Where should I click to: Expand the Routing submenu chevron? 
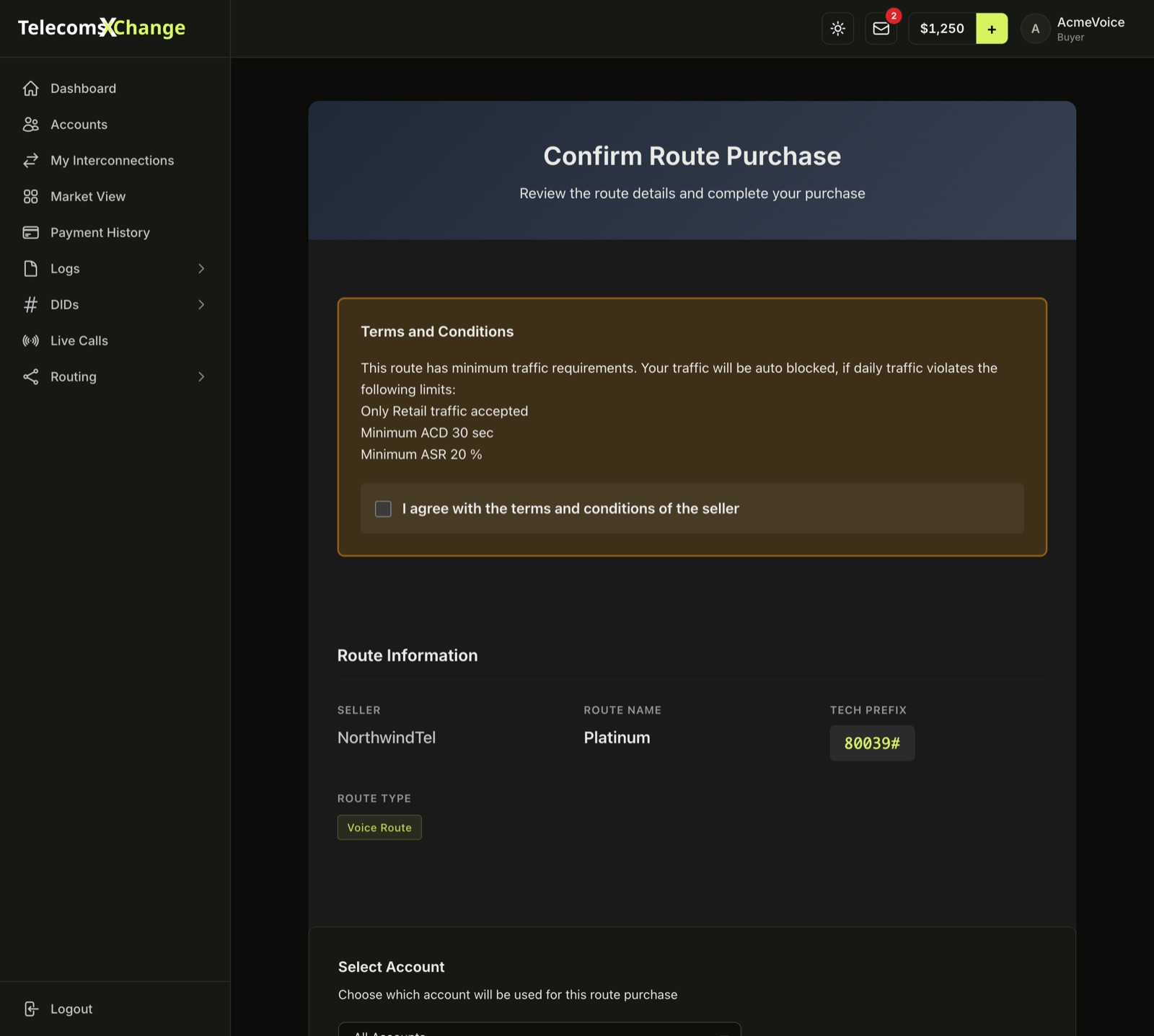click(201, 376)
